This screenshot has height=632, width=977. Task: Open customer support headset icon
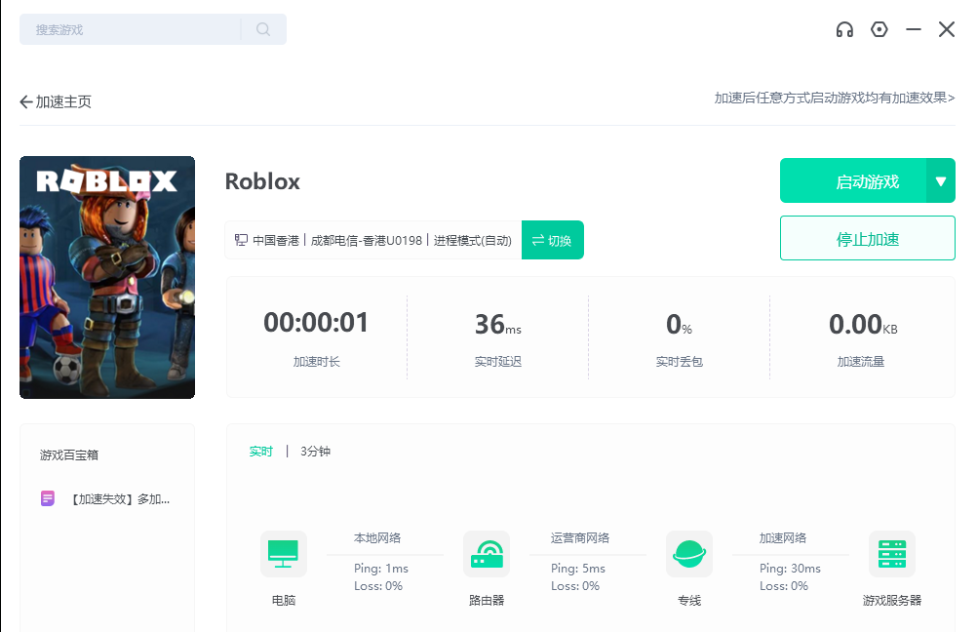tap(844, 29)
